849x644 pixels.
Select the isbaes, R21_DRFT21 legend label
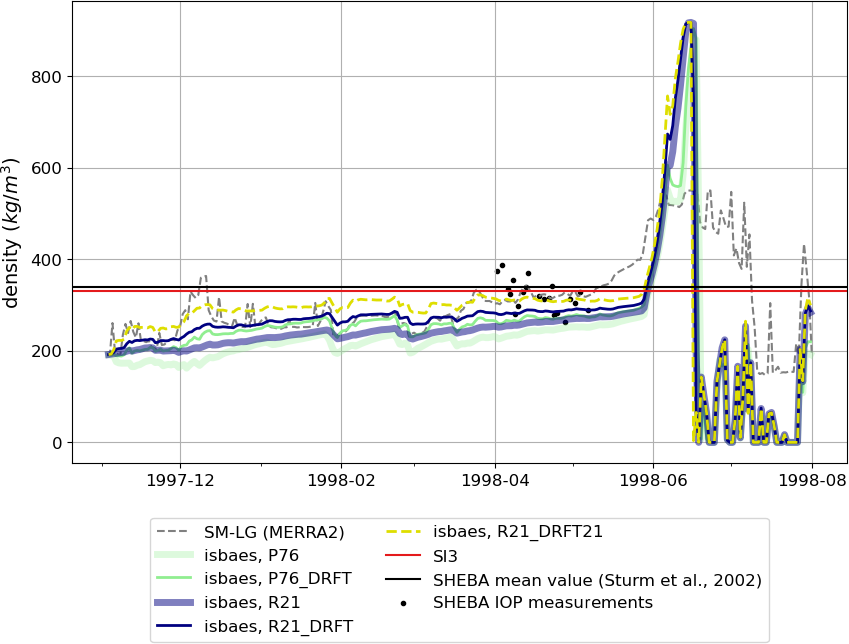(518, 532)
